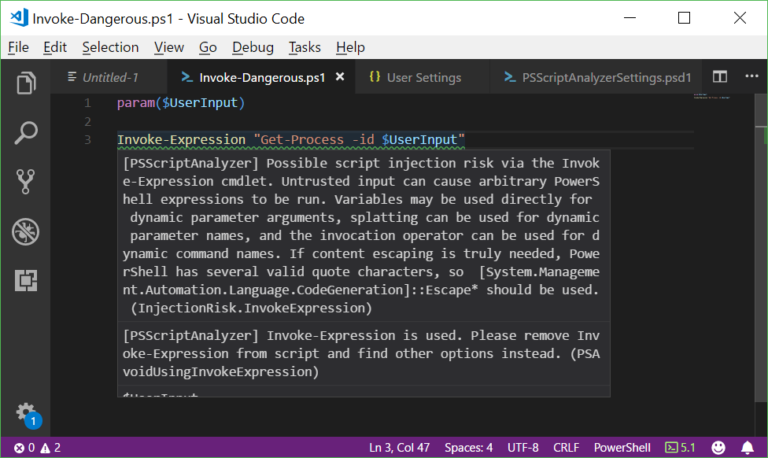Close the Invoke-Dangerous.ps1 tab

pos(340,77)
